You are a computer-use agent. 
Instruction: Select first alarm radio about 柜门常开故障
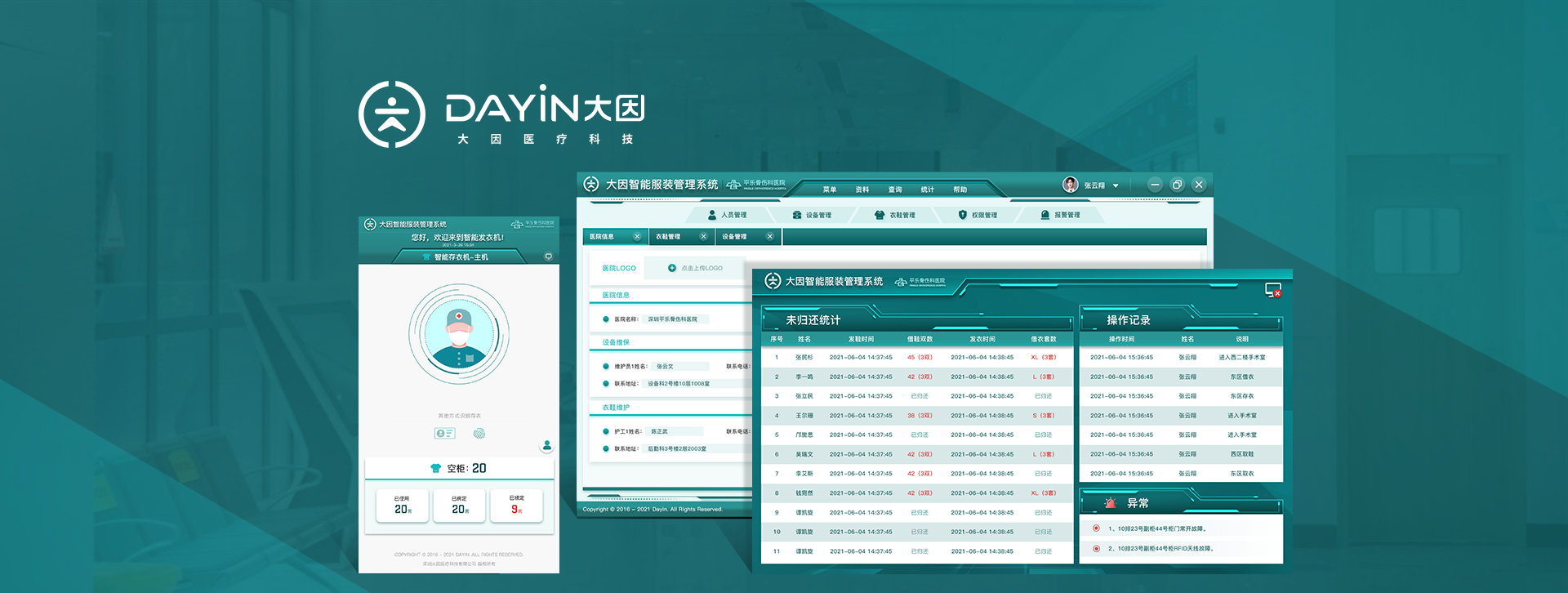[x=1096, y=528]
